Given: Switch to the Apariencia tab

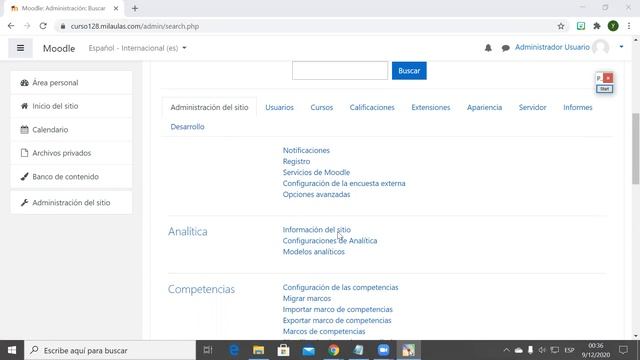Looking at the screenshot, I should tap(484, 107).
